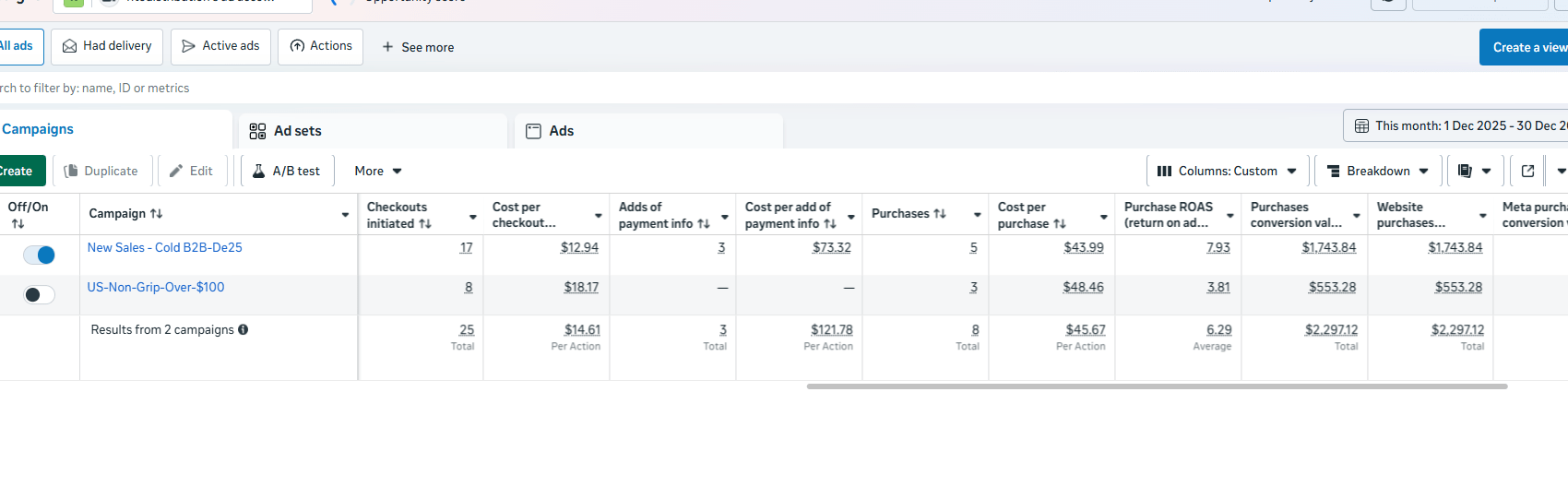
Task: Click the export share icon
Action: pos(1527,172)
